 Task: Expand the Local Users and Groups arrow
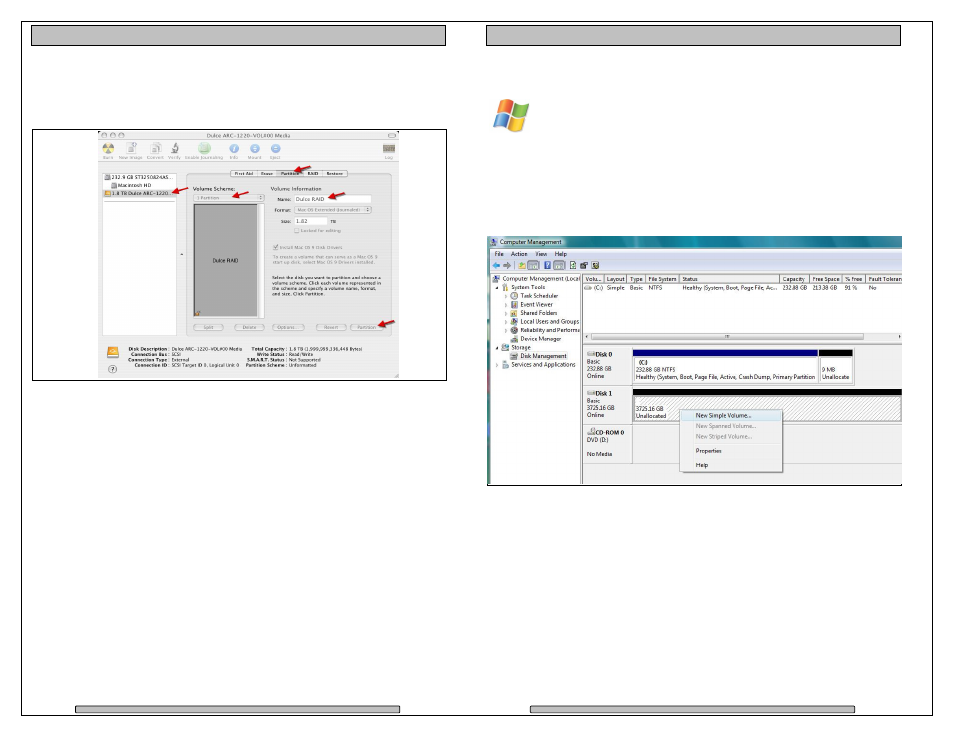(x=506, y=322)
